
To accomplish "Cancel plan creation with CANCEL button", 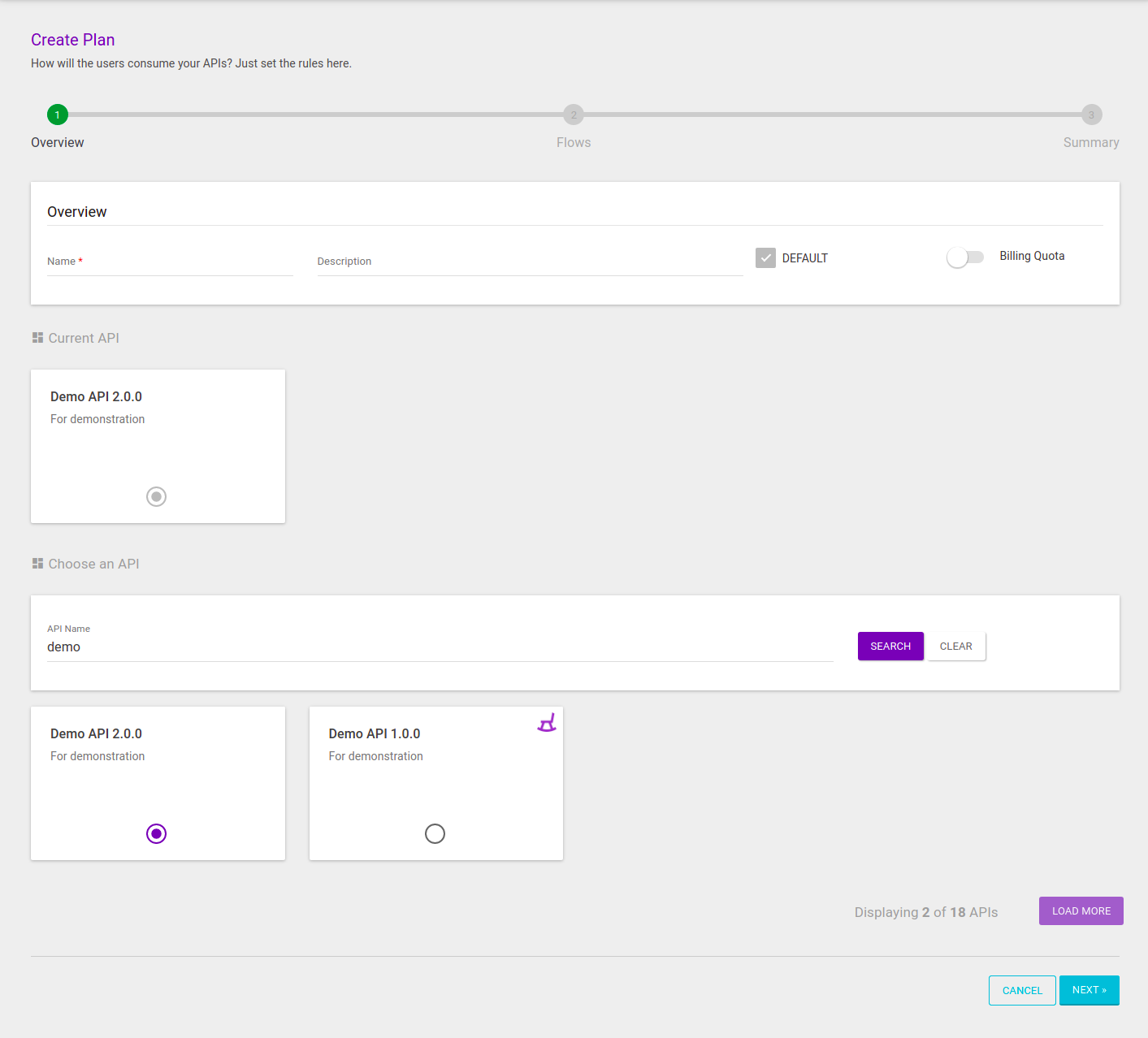I will (1022, 991).
